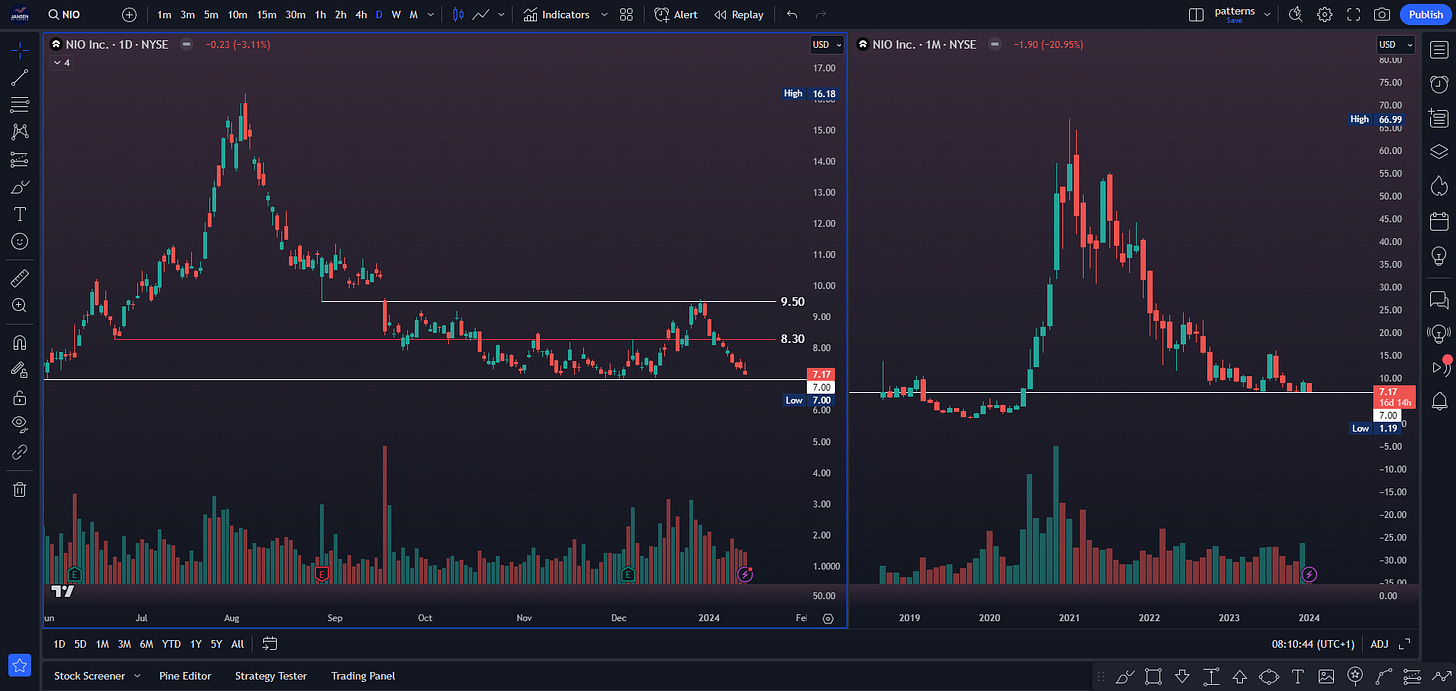Select the crosshair cursor tool
The width and height of the screenshot is (1456, 691).
coord(20,50)
